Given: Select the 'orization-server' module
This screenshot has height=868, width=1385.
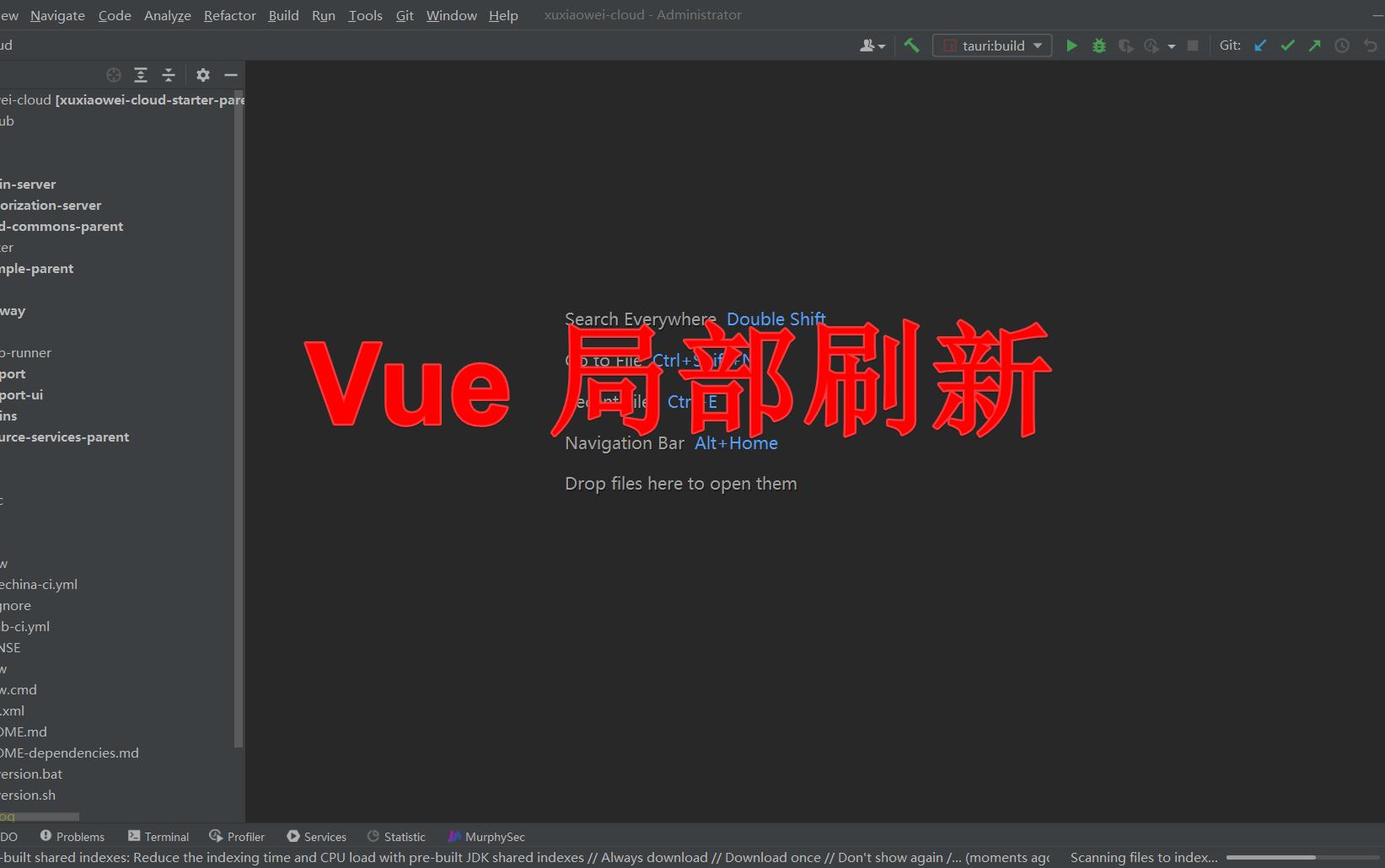Looking at the screenshot, I should tap(51, 205).
